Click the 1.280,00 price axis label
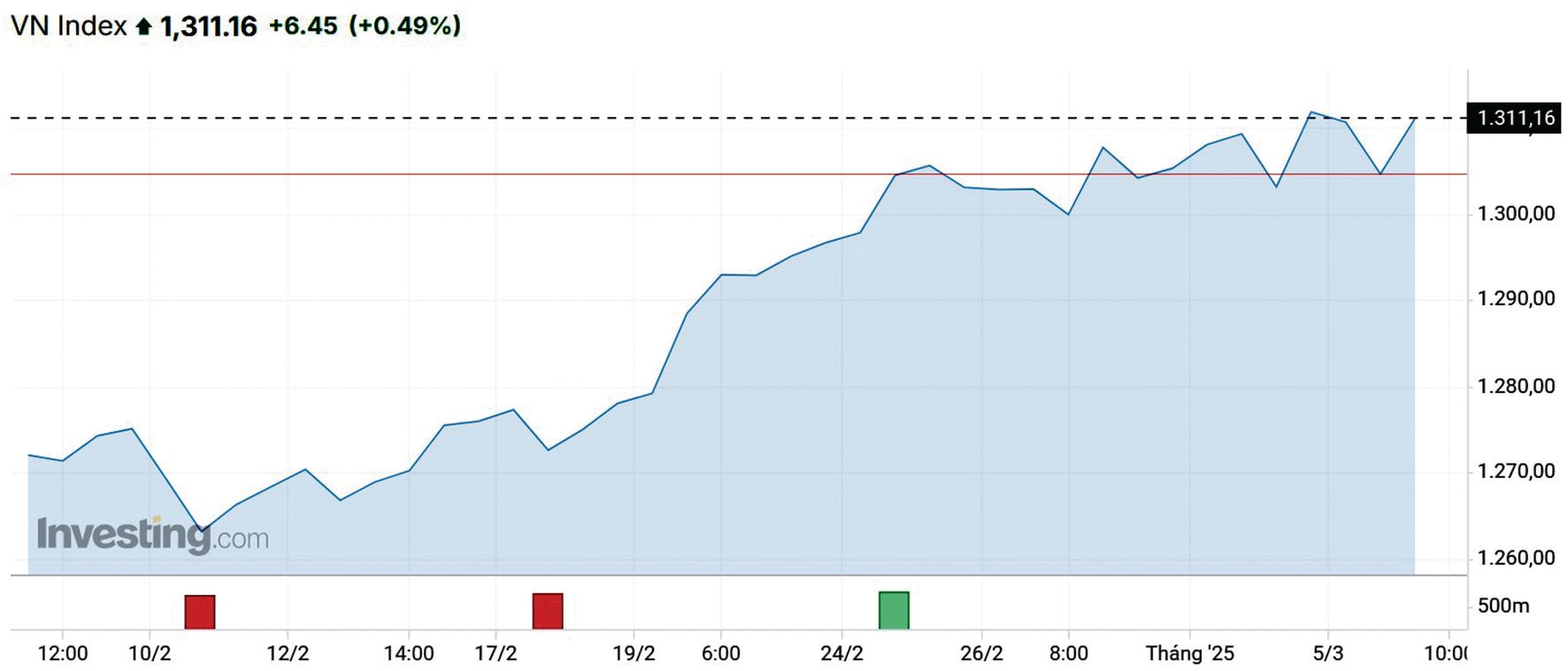Viewport: 1568px width, 671px height. click(1516, 386)
